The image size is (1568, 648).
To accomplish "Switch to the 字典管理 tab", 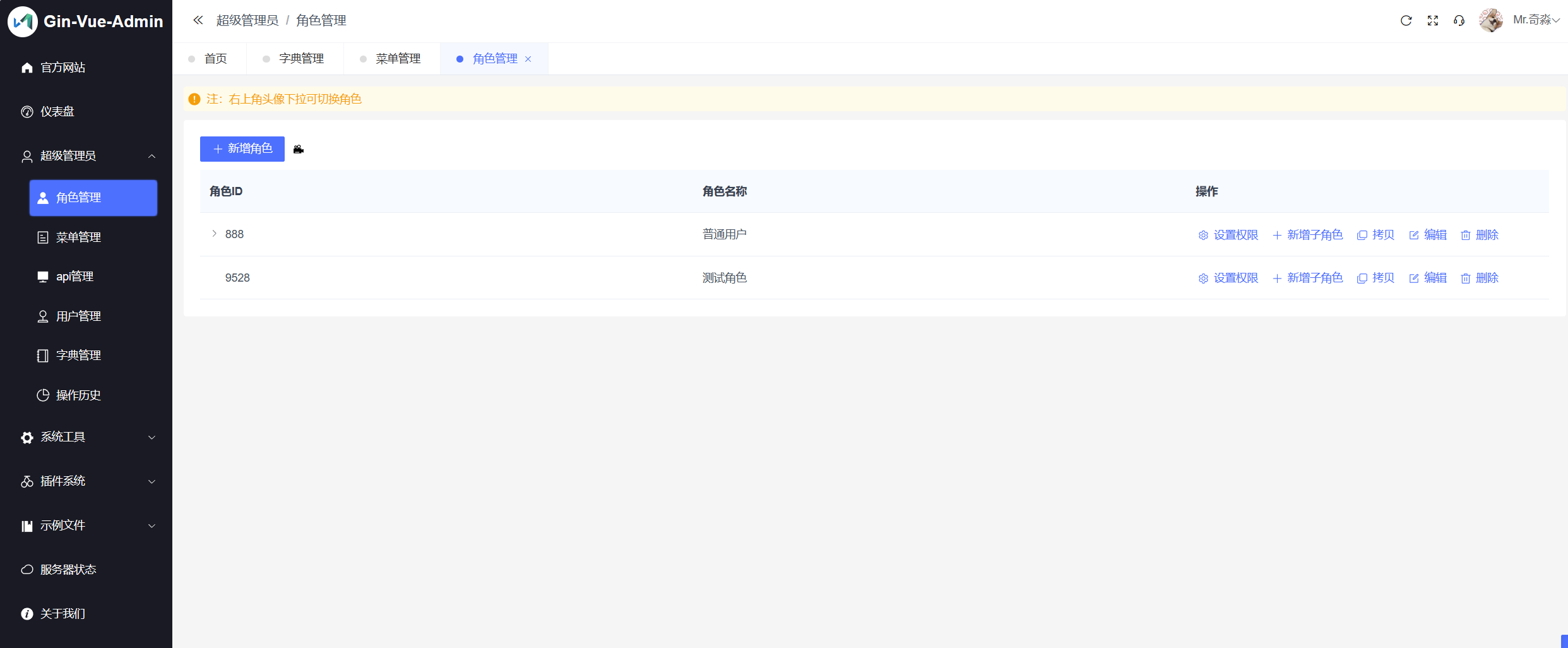I will [x=301, y=59].
